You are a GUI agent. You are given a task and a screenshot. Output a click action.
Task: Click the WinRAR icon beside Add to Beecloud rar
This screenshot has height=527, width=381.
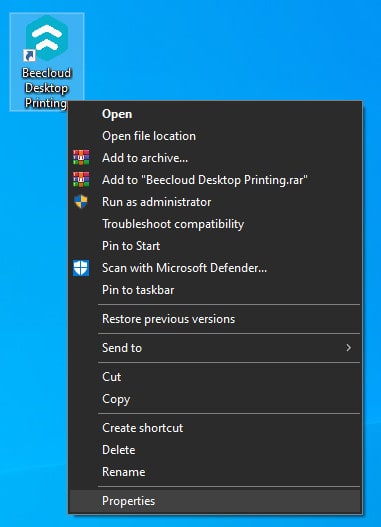(81, 179)
